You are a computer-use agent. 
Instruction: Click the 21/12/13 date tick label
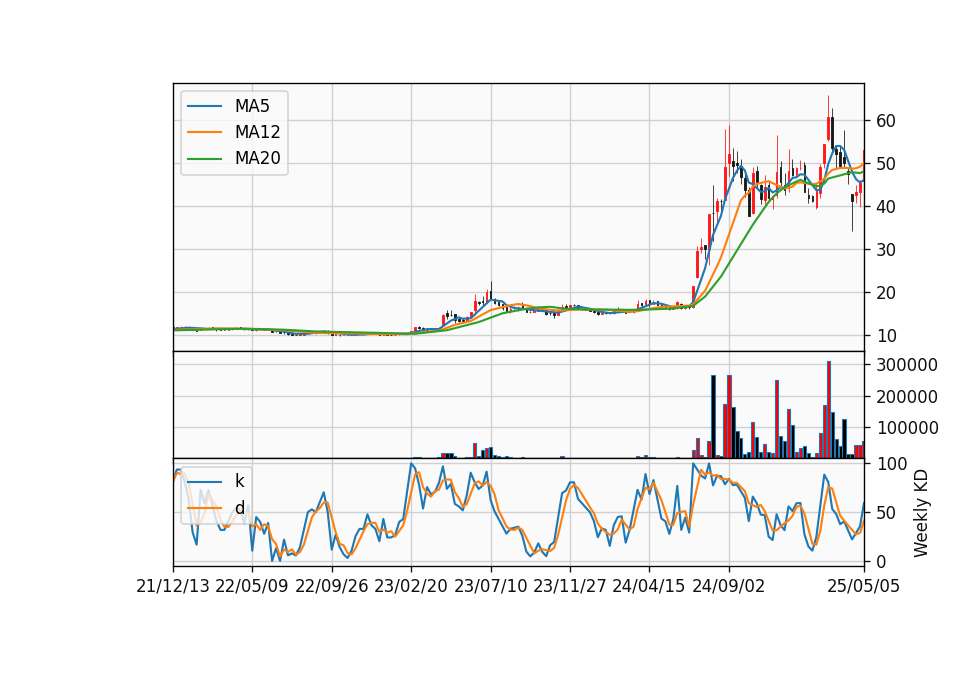coord(173,586)
